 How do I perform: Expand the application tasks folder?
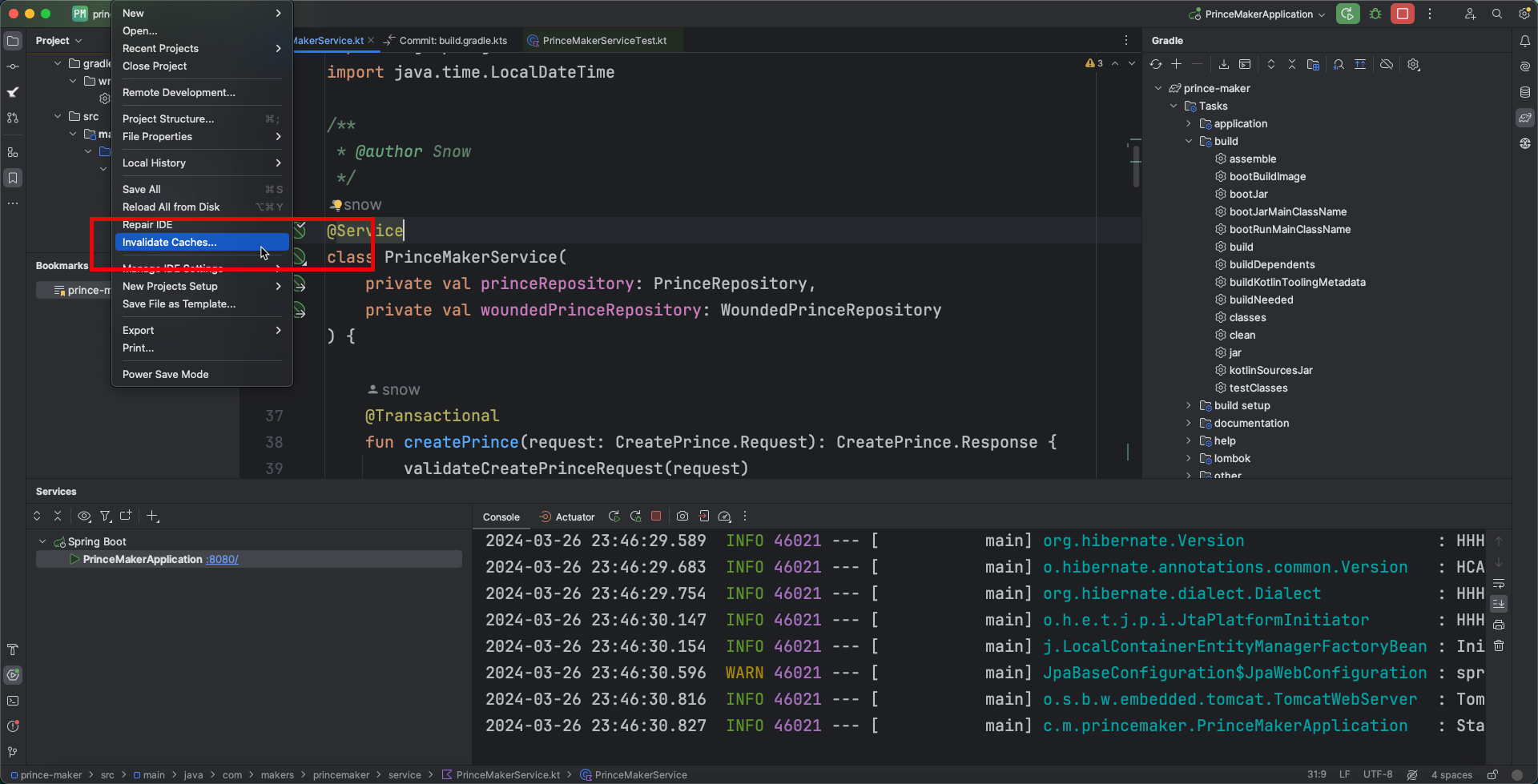pos(1189,123)
